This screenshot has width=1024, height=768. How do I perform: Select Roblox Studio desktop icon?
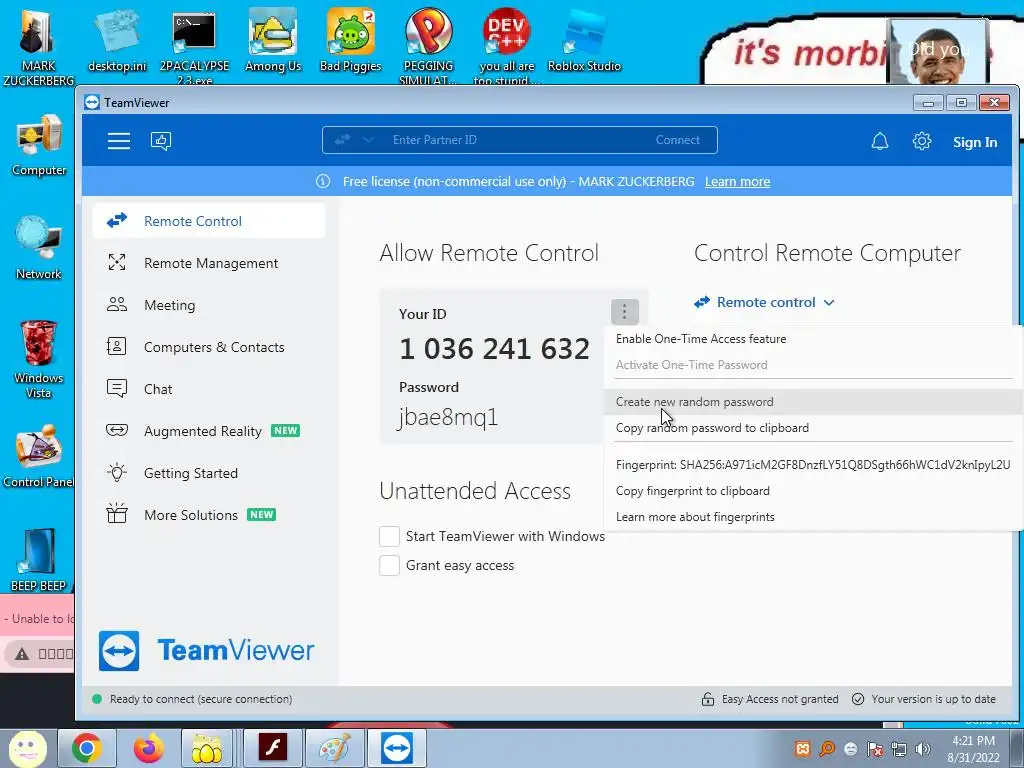coord(584,40)
